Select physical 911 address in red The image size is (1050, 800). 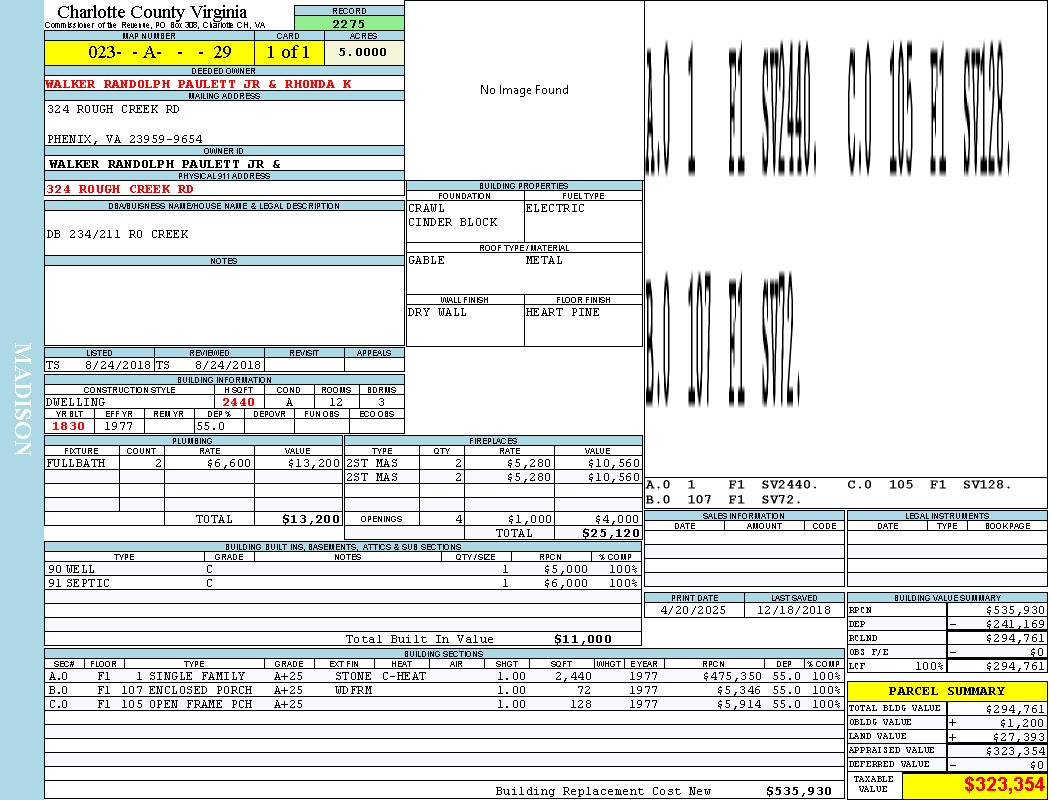(x=119, y=189)
